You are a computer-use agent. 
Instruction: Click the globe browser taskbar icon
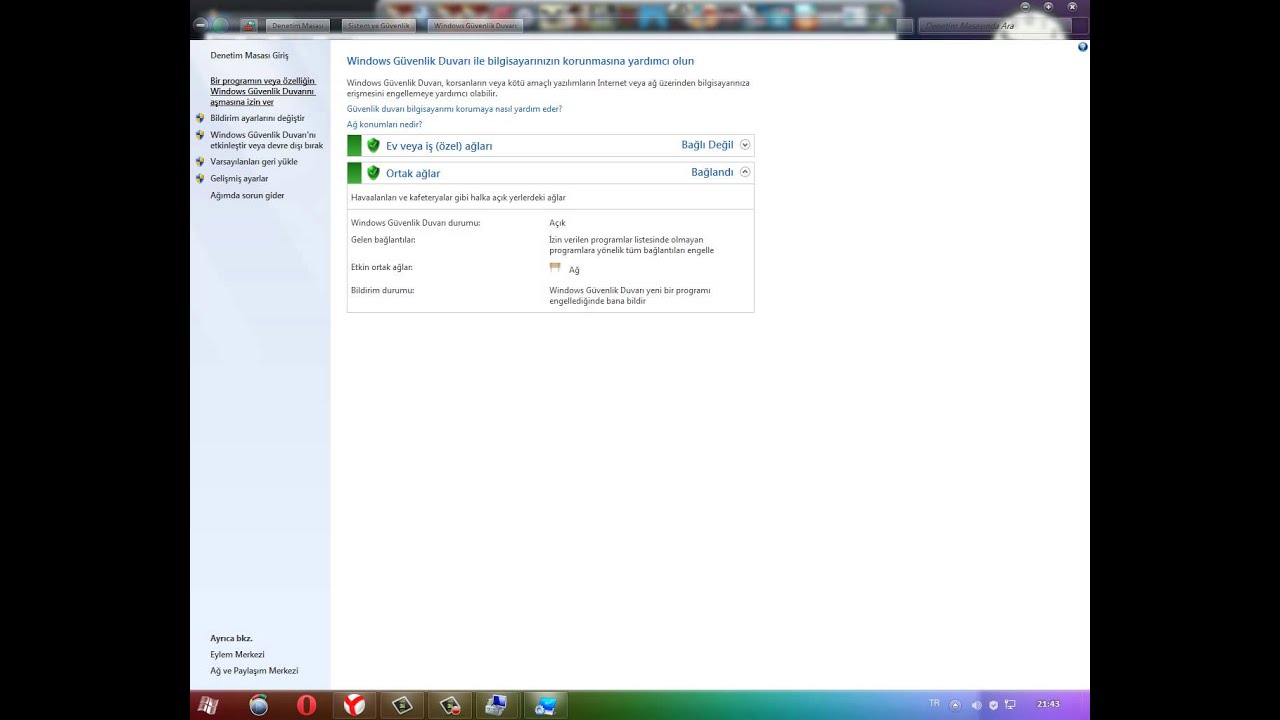coord(258,705)
